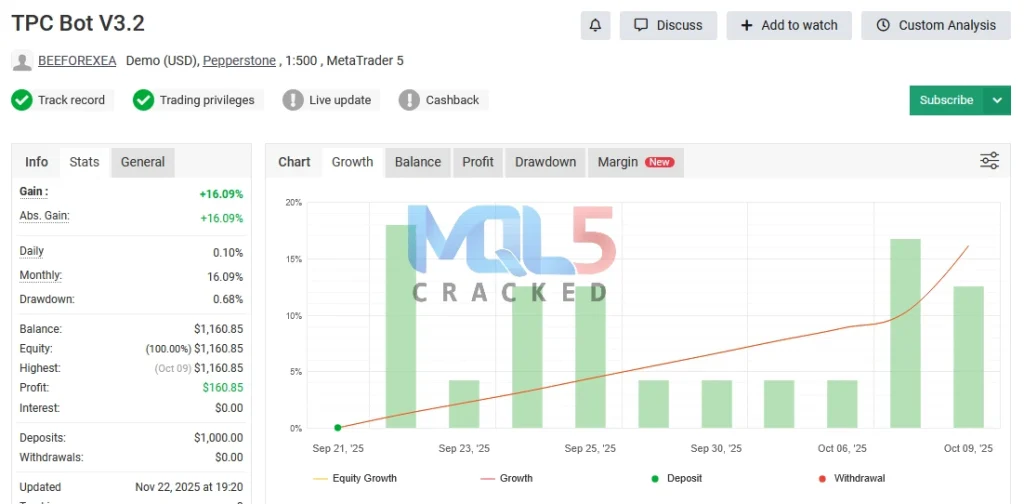Click the bell notification icon
Image resolution: width=1024 pixels, height=504 pixels.
(x=595, y=25)
